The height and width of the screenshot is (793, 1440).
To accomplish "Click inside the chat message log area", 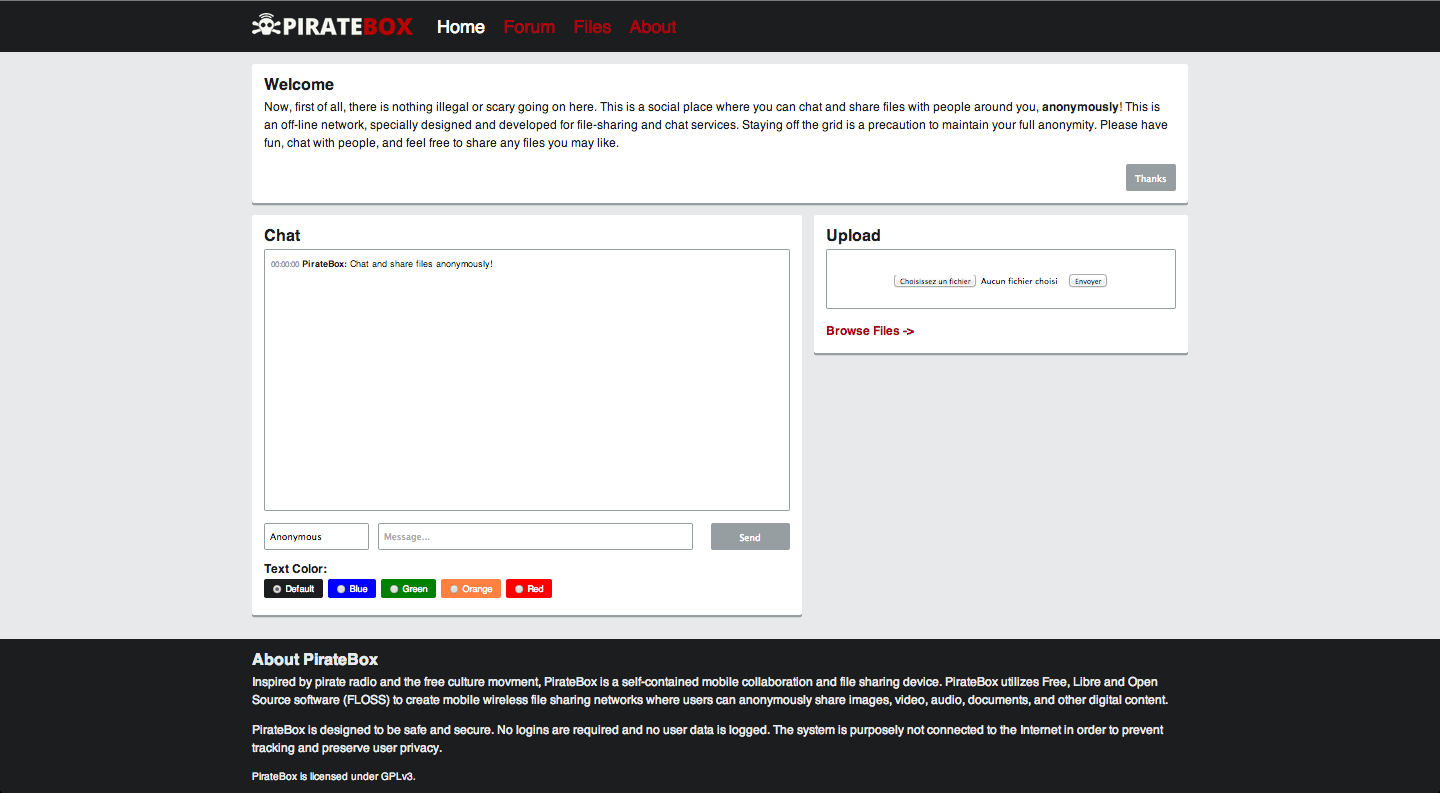I will tap(526, 390).
